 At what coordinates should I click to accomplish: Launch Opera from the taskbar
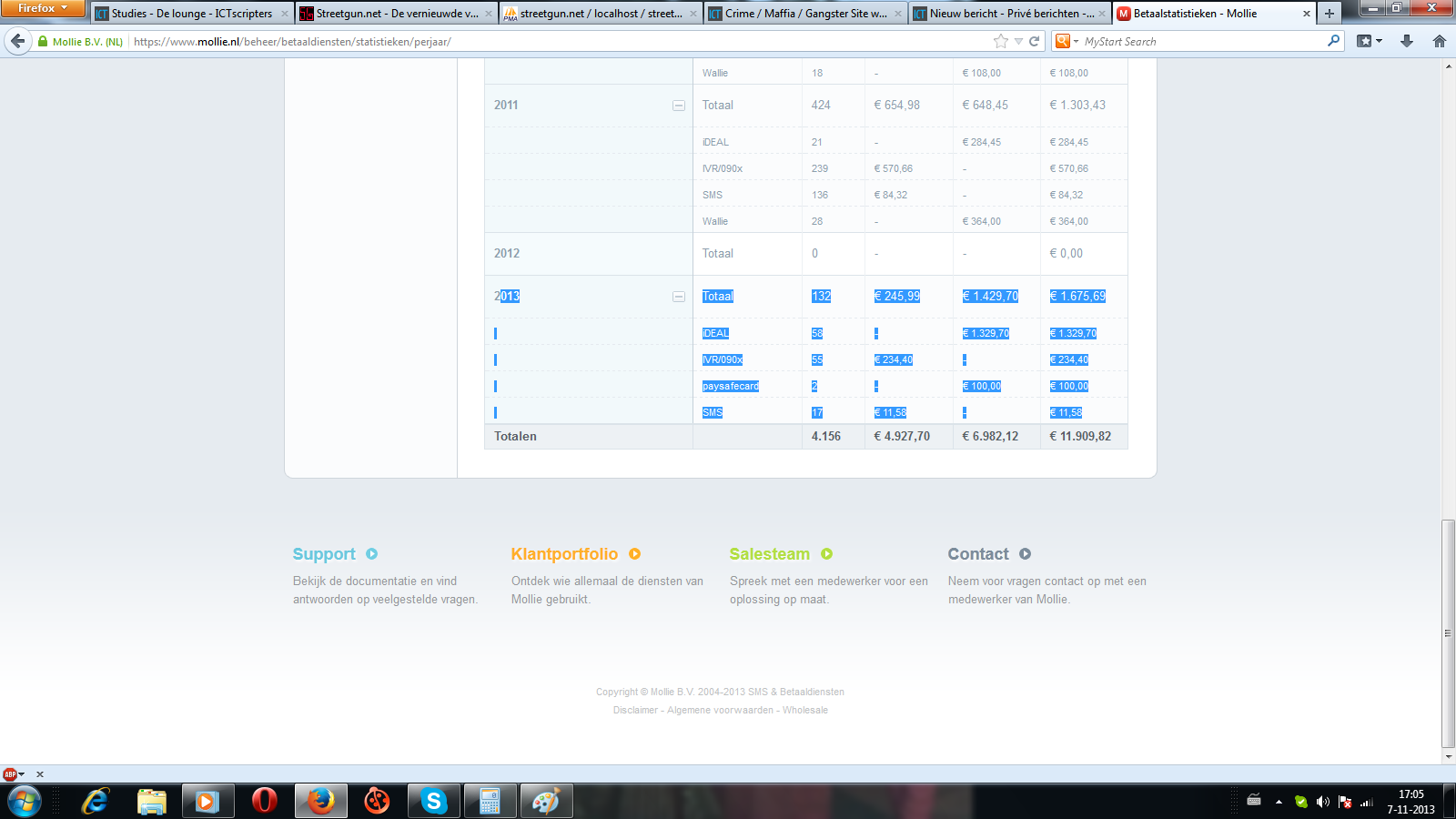click(x=264, y=801)
